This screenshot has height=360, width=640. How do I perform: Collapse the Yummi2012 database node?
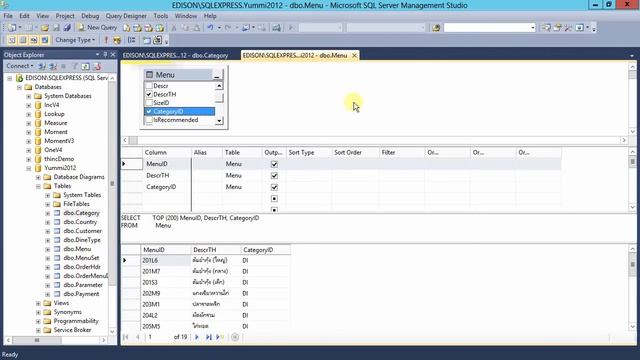pos(29,168)
